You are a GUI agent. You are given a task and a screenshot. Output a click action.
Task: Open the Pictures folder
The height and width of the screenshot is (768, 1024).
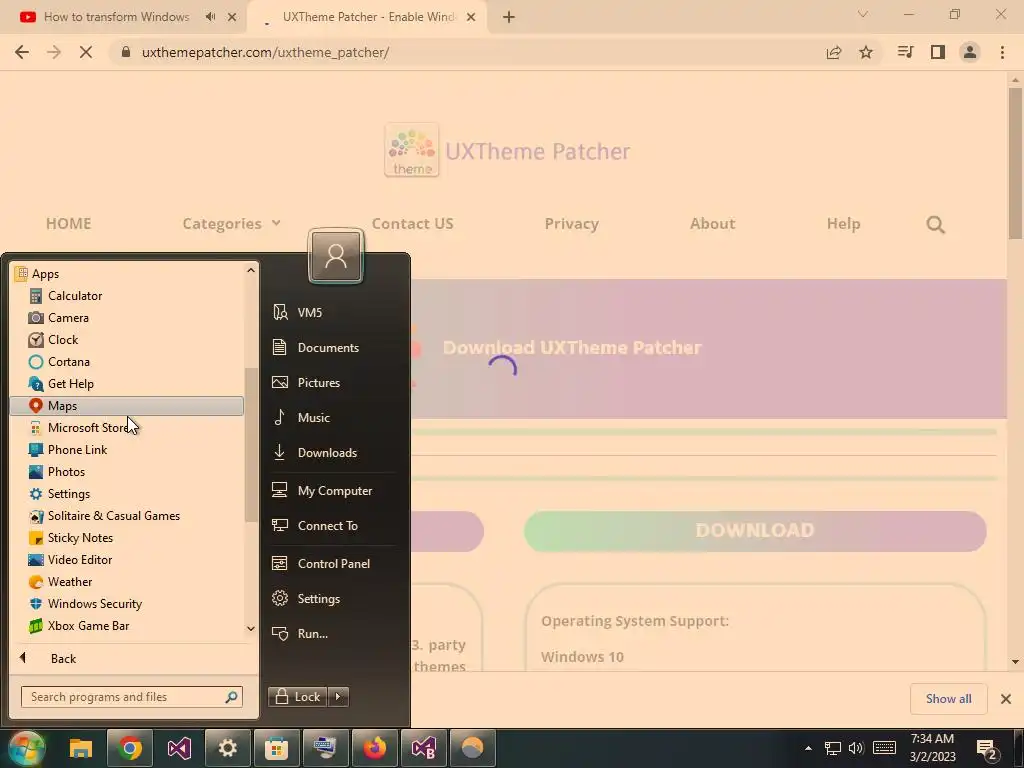pos(334,383)
